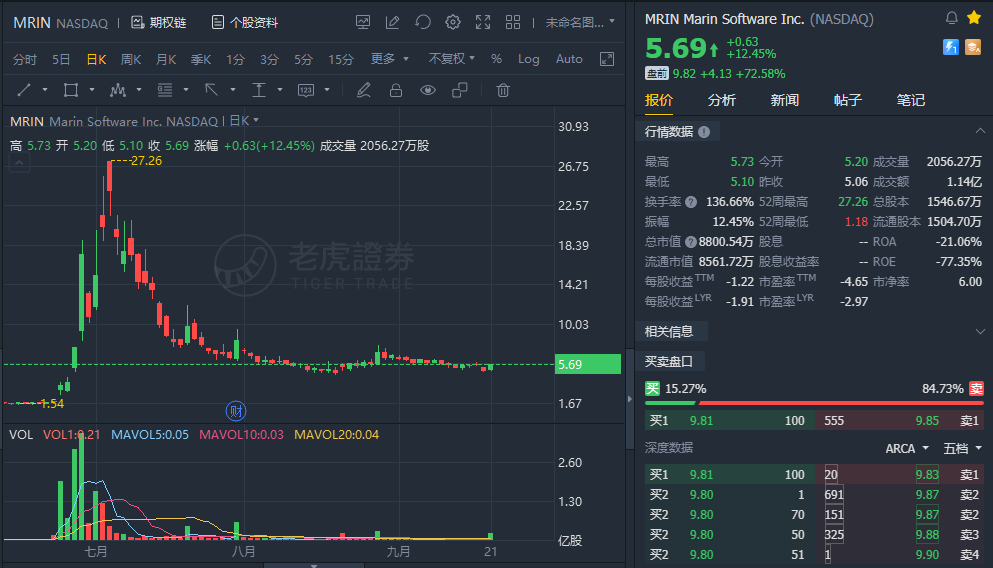993x568 pixels.
Task: Open the 个股资料 stock profile button
Action: coord(244,23)
